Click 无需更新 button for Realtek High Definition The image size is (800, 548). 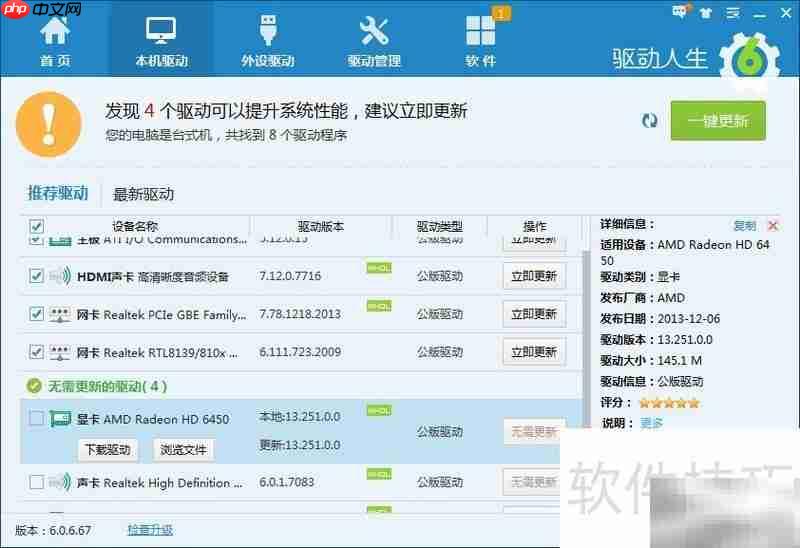click(x=531, y=482)
